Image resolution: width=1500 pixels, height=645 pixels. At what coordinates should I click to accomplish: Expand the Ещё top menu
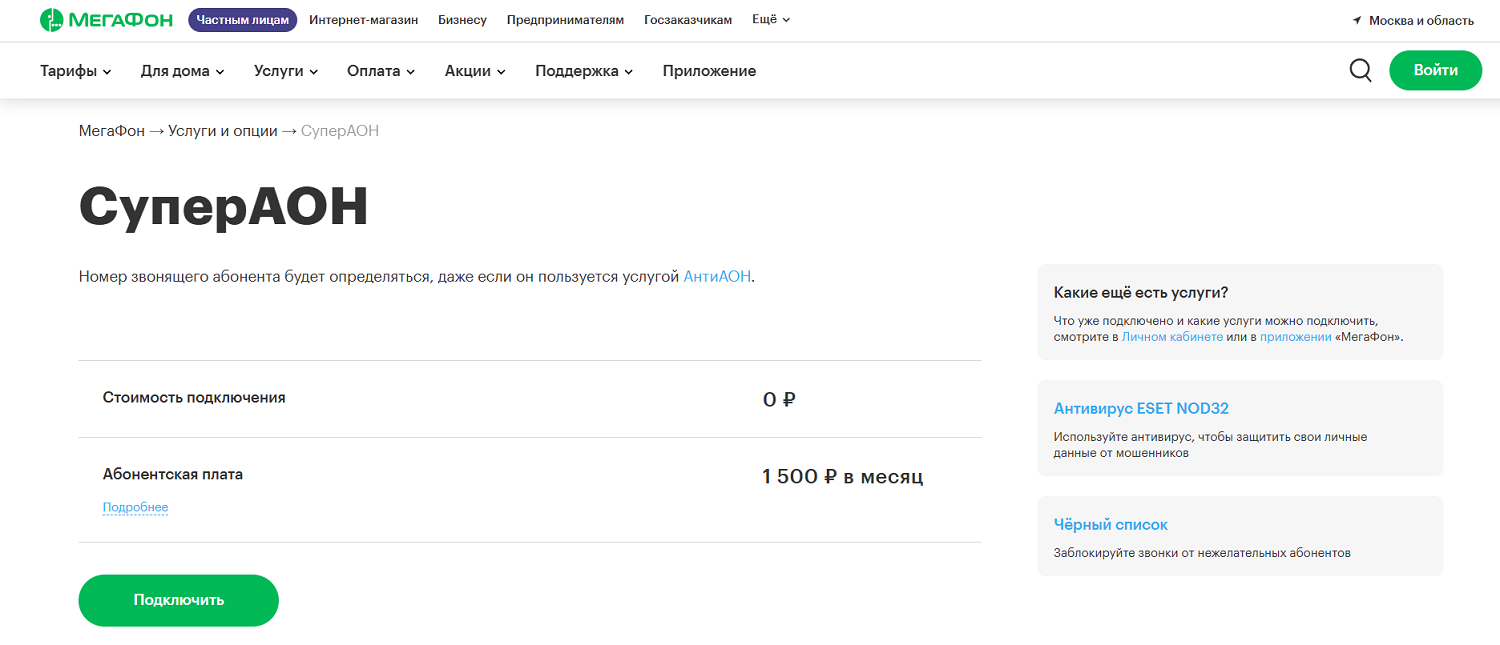pyautogui.click(x=771, y=20)
